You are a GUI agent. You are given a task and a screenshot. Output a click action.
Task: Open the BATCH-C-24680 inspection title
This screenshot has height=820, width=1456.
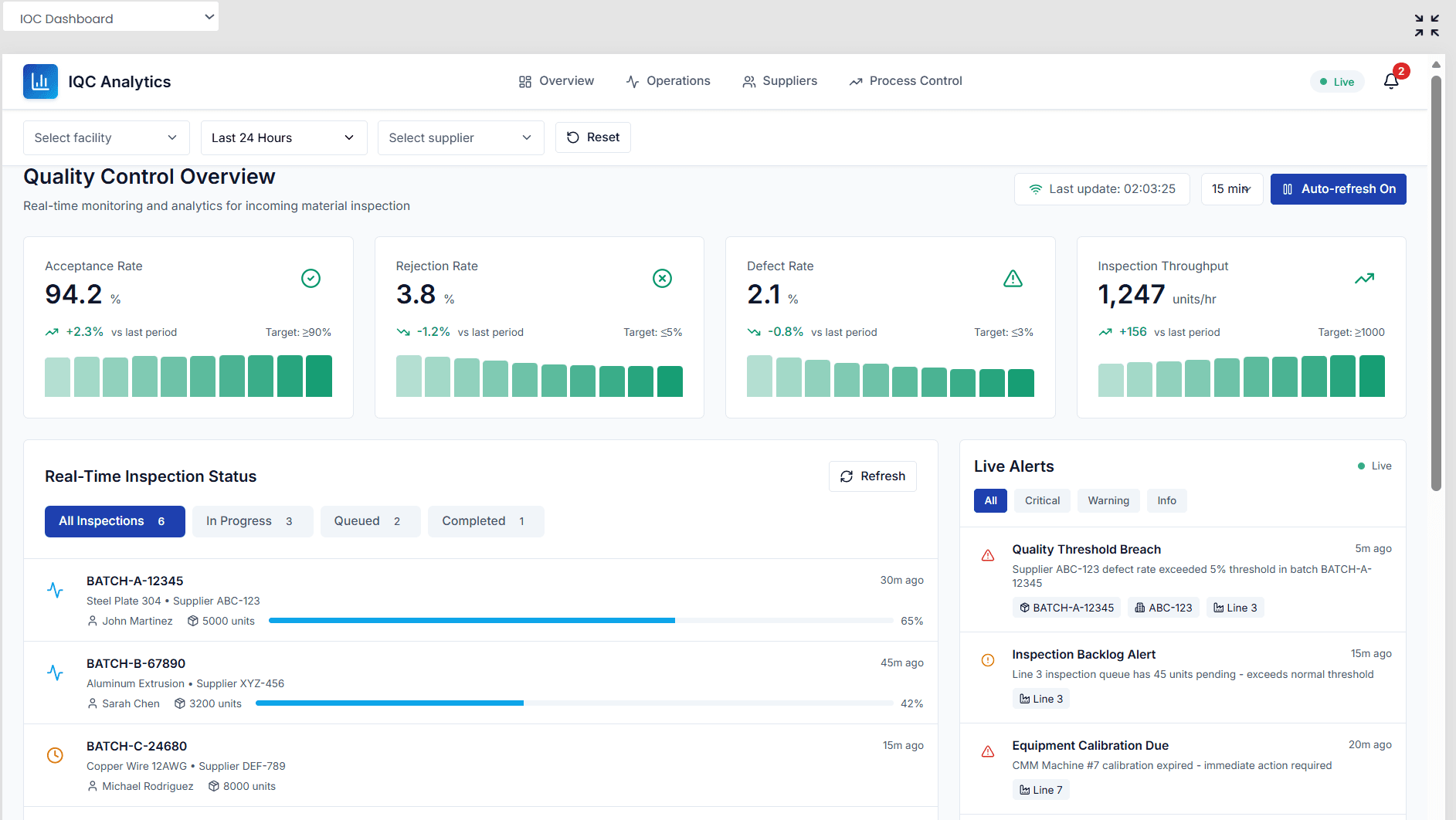tap(137, 746)
